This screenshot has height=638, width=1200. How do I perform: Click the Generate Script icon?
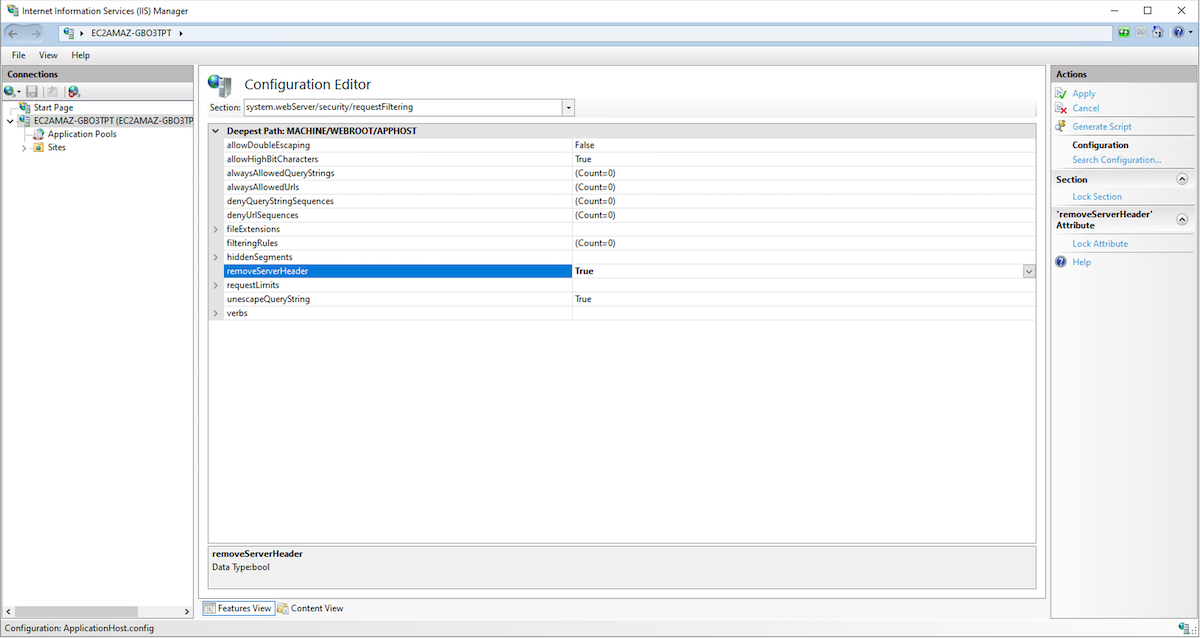(1062, 127)
